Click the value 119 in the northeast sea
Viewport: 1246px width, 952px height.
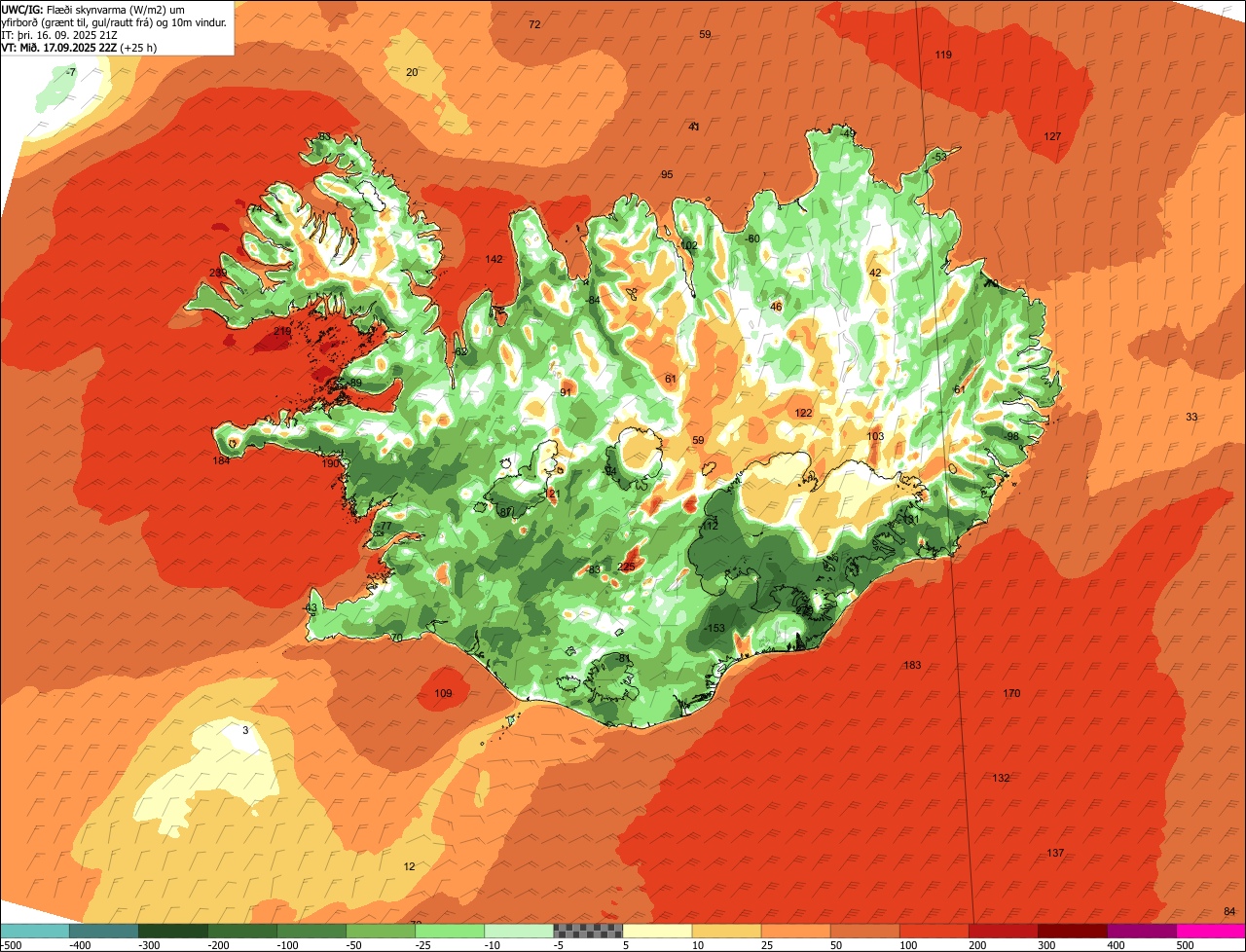click(943, 55)
